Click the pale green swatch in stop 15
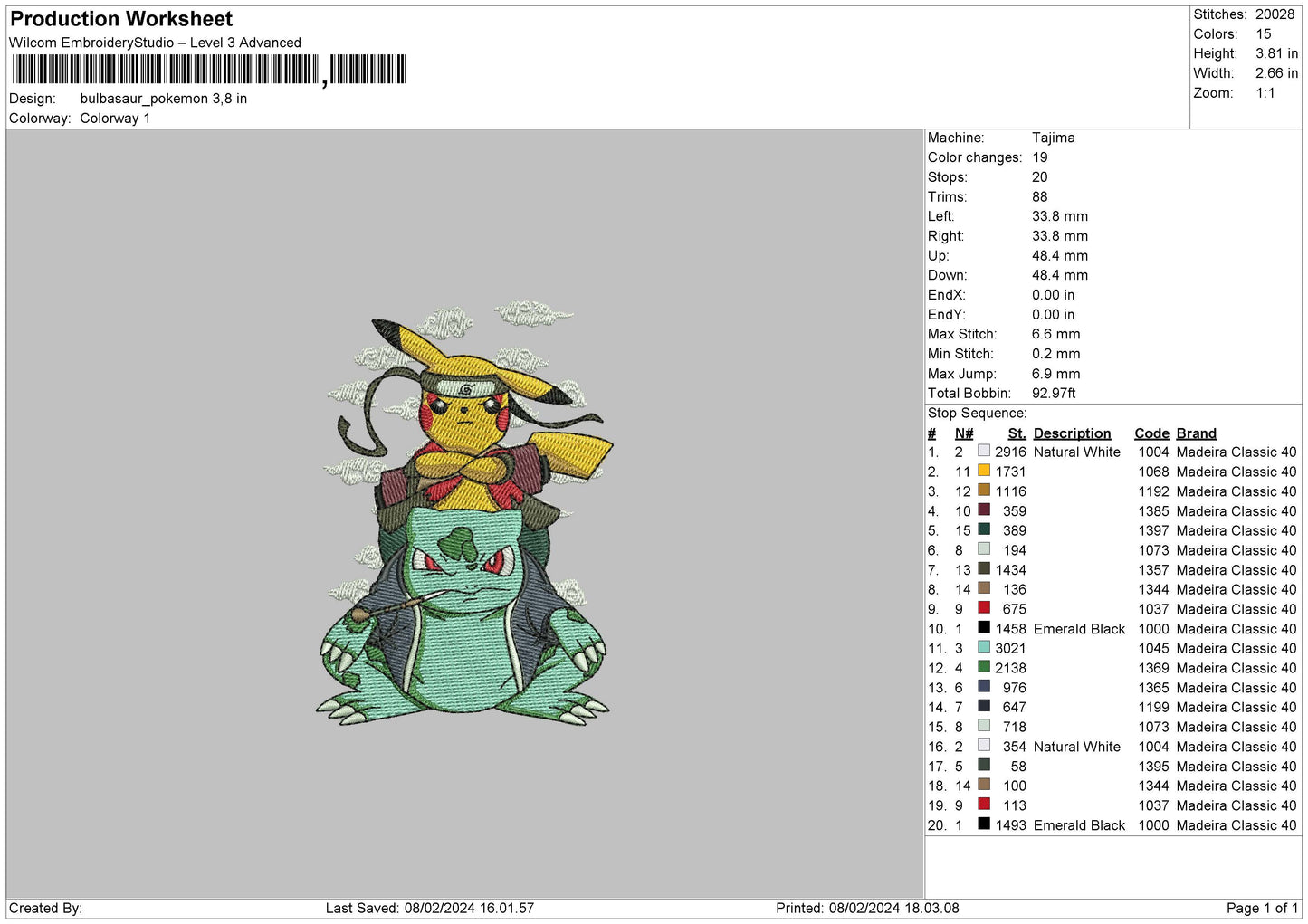 (x=984, y=726)
